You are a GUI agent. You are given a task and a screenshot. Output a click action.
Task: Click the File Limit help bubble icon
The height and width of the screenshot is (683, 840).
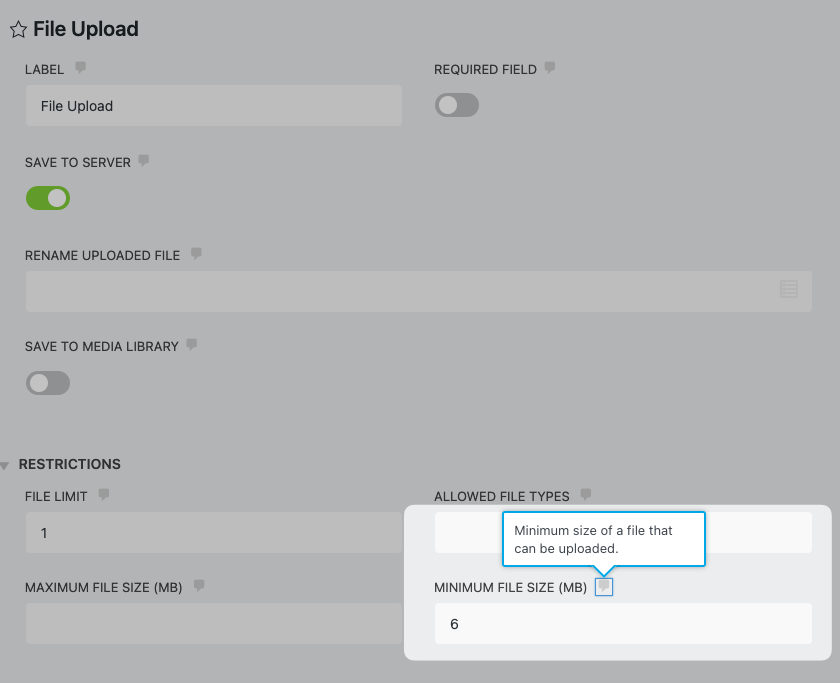pyautogui.click(x=104, y=494)
